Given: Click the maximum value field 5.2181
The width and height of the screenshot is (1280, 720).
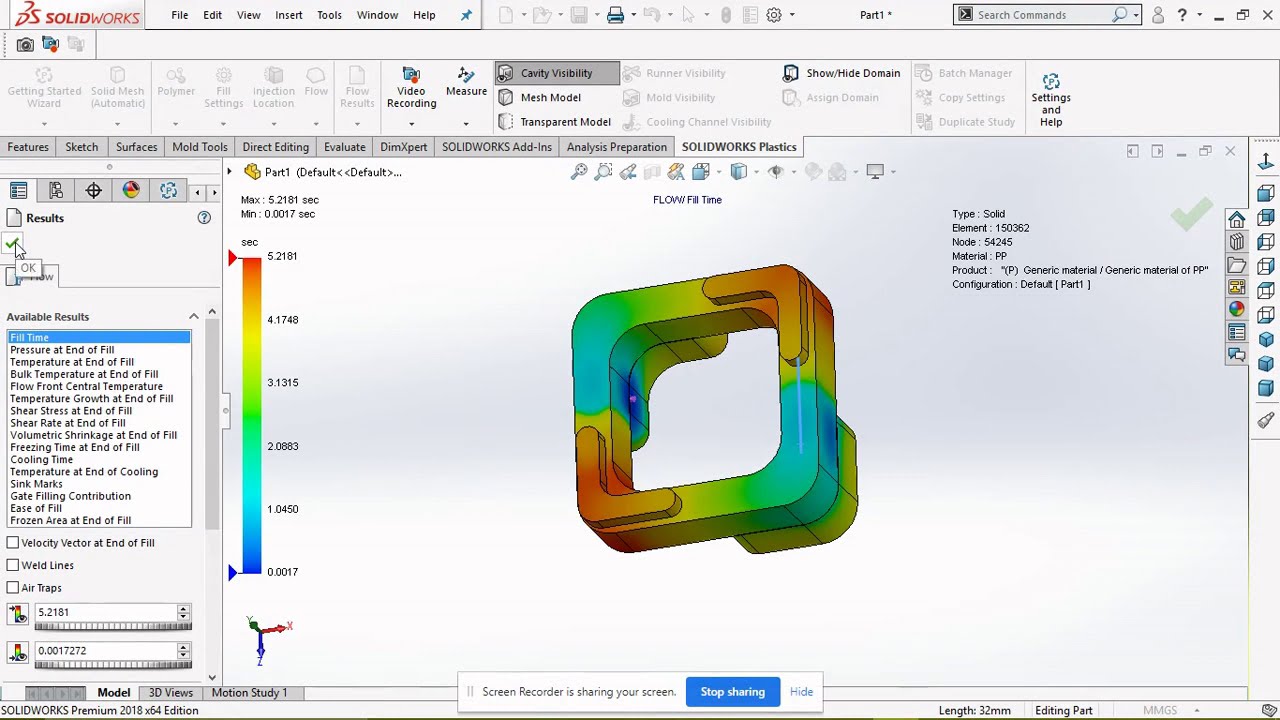Looking at the screenshot, I should click(x=105, y=612).
